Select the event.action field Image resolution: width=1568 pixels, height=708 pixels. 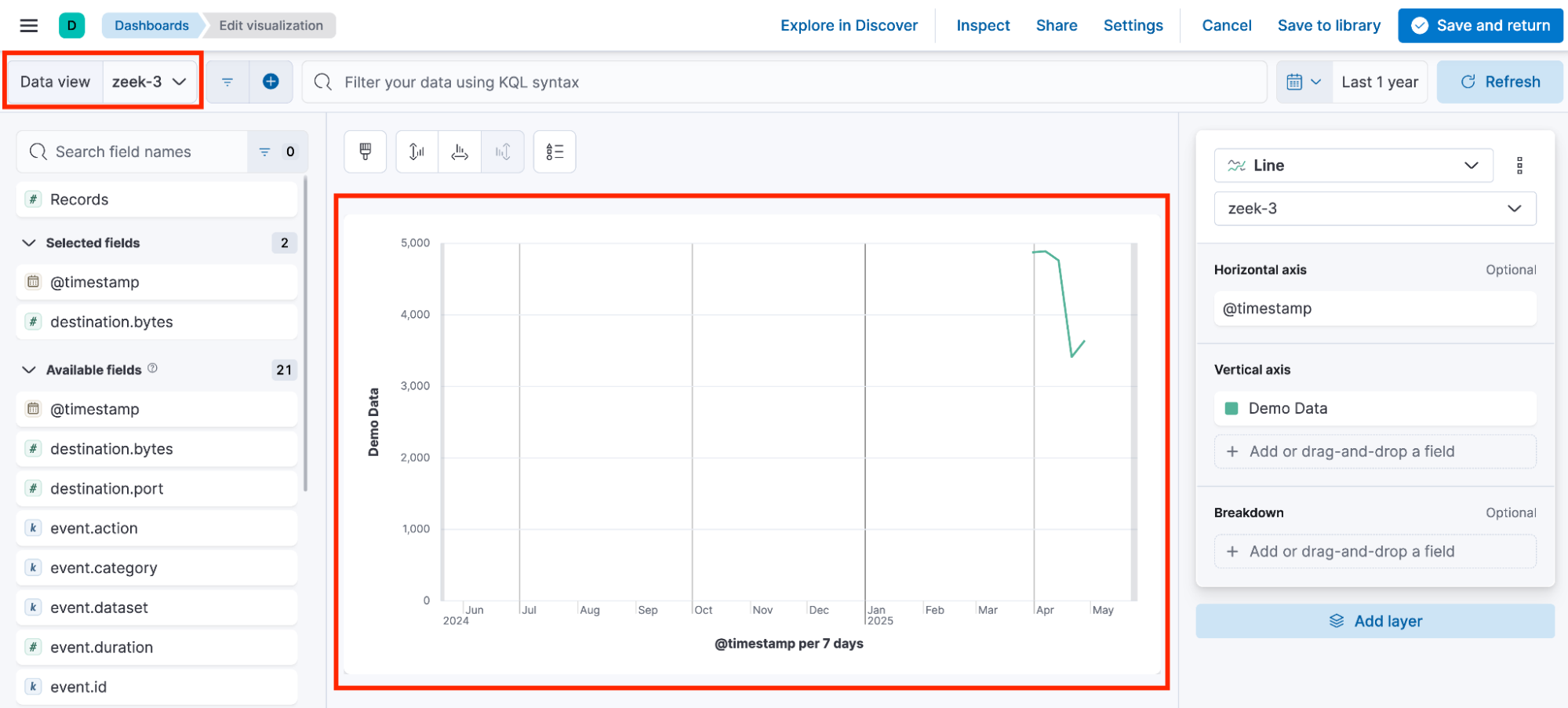point(157,528)
